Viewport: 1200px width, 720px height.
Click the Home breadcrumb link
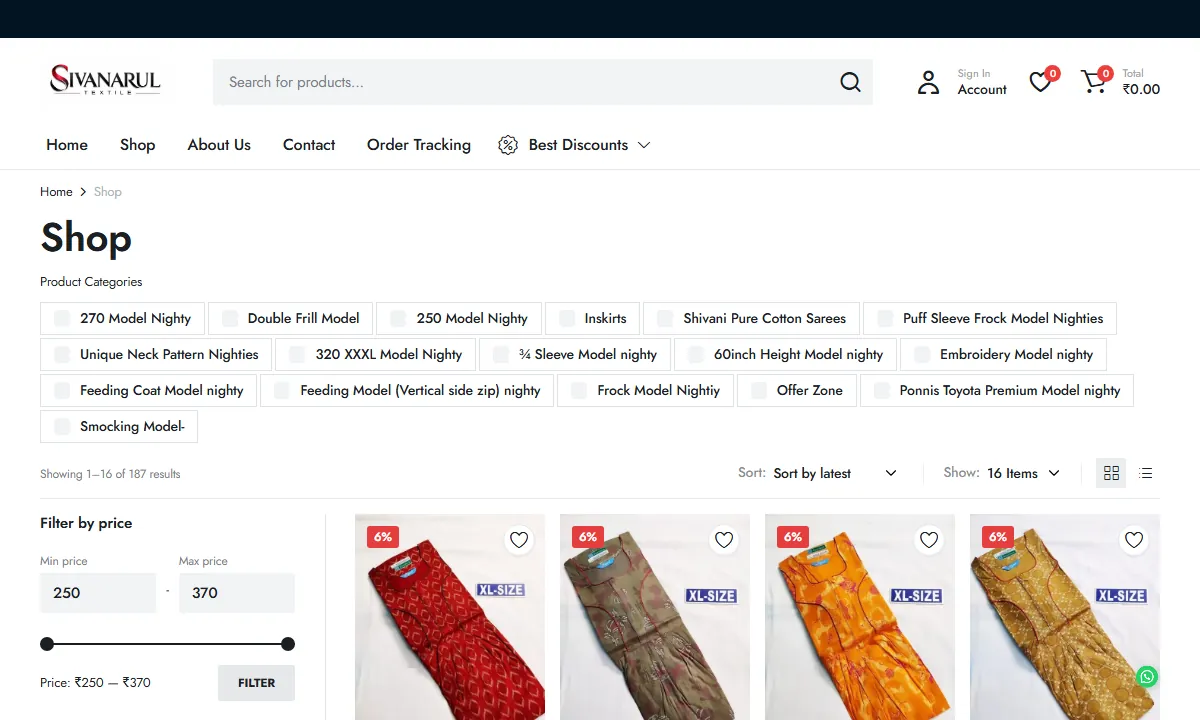(56, 192)
